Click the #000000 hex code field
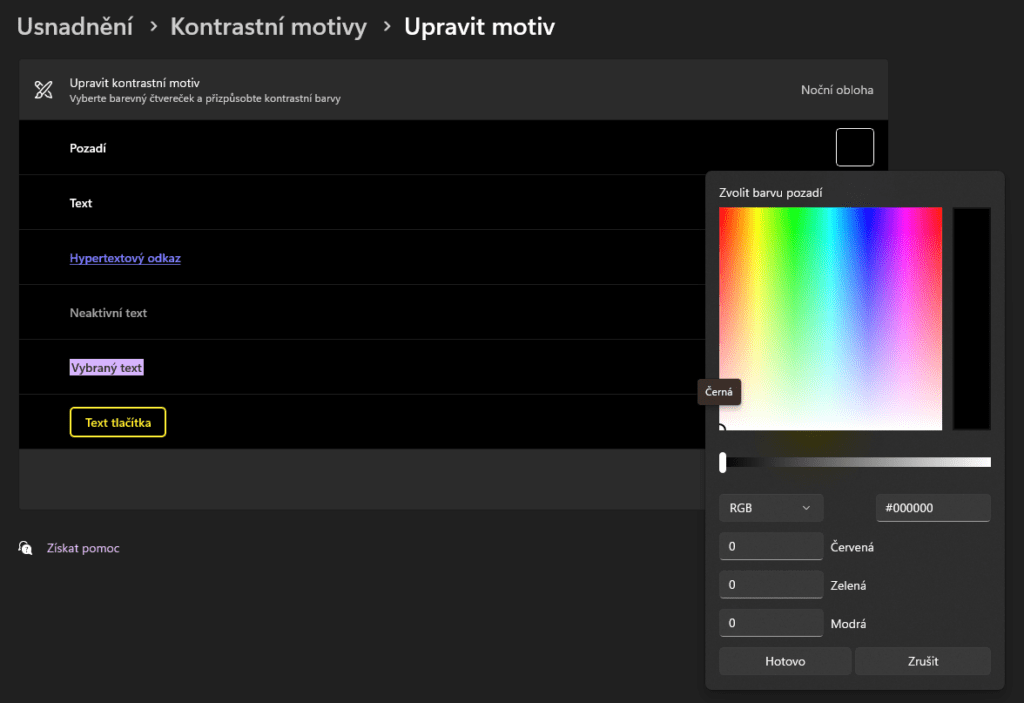This screenshot has height=703, width=1024. point(932,508)
